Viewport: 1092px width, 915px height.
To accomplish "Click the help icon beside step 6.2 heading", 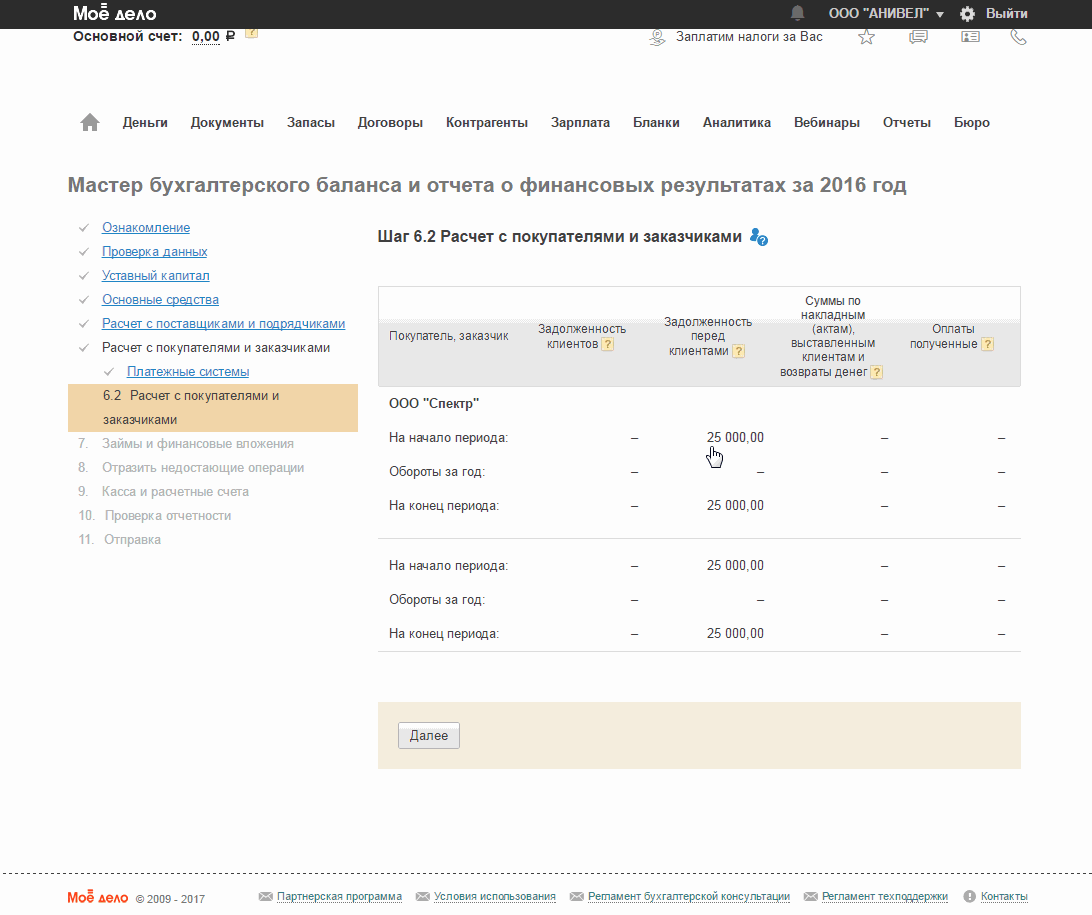I will click(759, 237).
